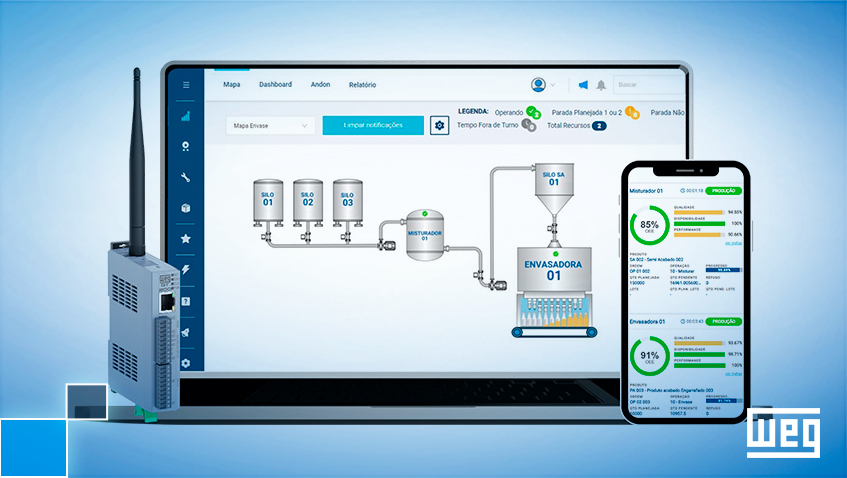The height and width of the screenshot is (478, 847).
Task: Click the bar chart icon in sidebar
Action: tap(186, 116)
